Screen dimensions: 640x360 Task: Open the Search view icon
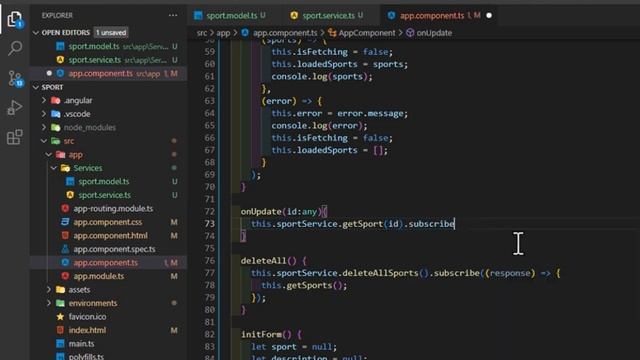coord(15,49)
